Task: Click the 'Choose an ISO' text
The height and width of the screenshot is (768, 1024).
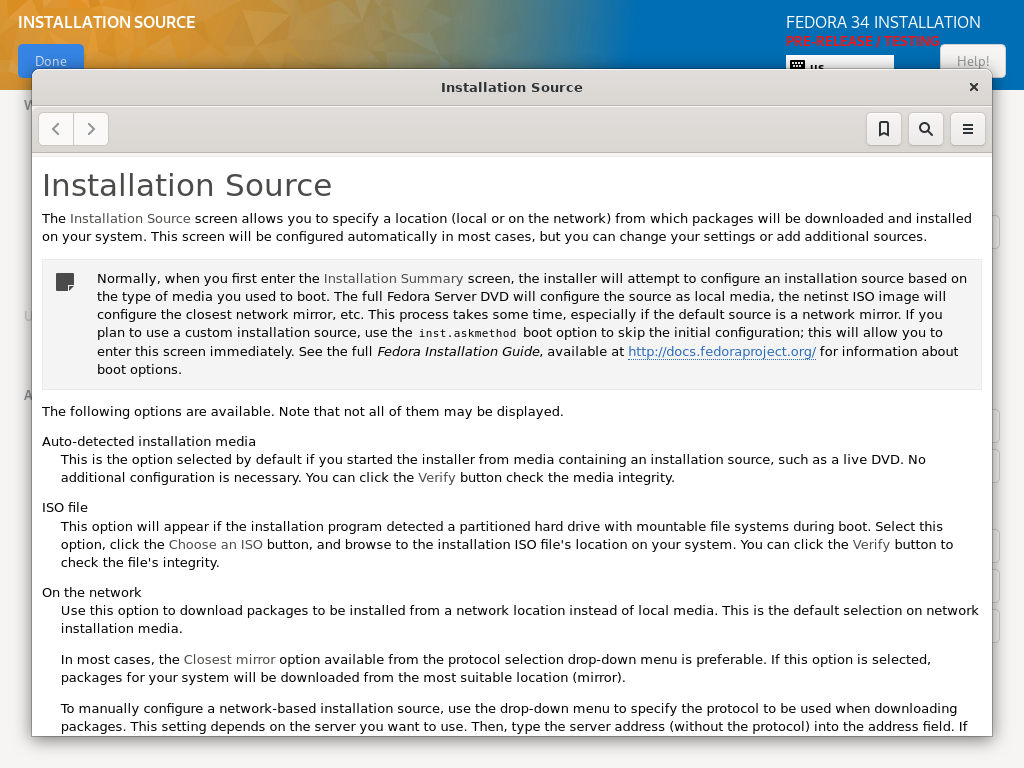Action: click(216, 545)
